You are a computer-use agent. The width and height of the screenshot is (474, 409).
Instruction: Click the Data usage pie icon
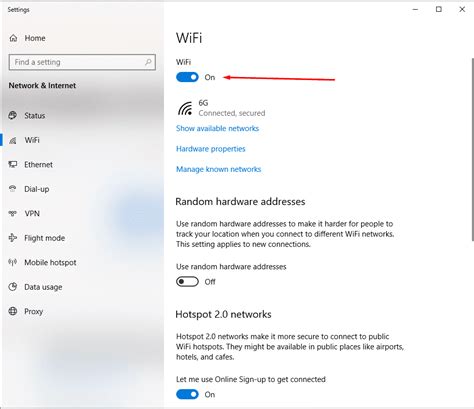pos(13,287)
